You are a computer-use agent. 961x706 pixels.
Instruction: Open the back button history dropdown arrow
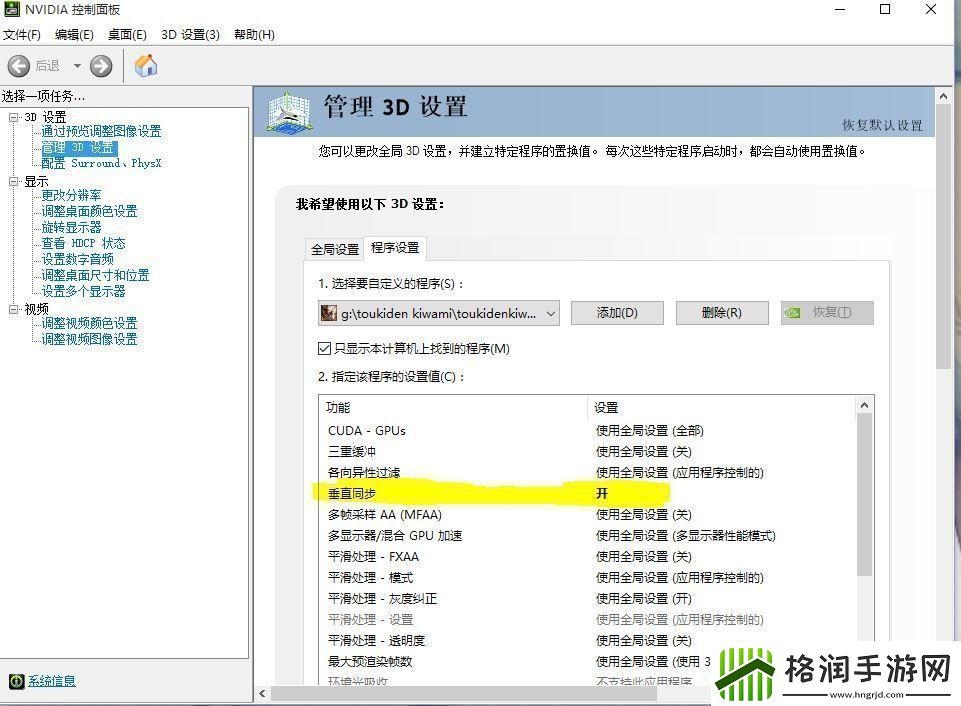(x=75, y=65)
